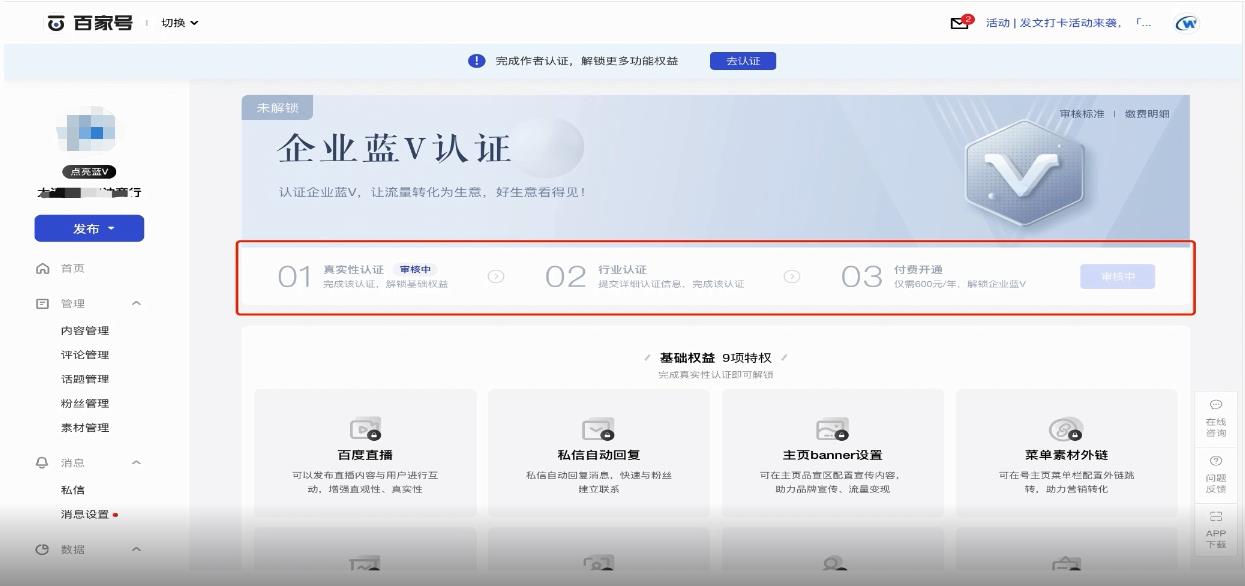
Task: Open the mail notification envelope icon
Action: pyautogui.click(x=960, y=23)
